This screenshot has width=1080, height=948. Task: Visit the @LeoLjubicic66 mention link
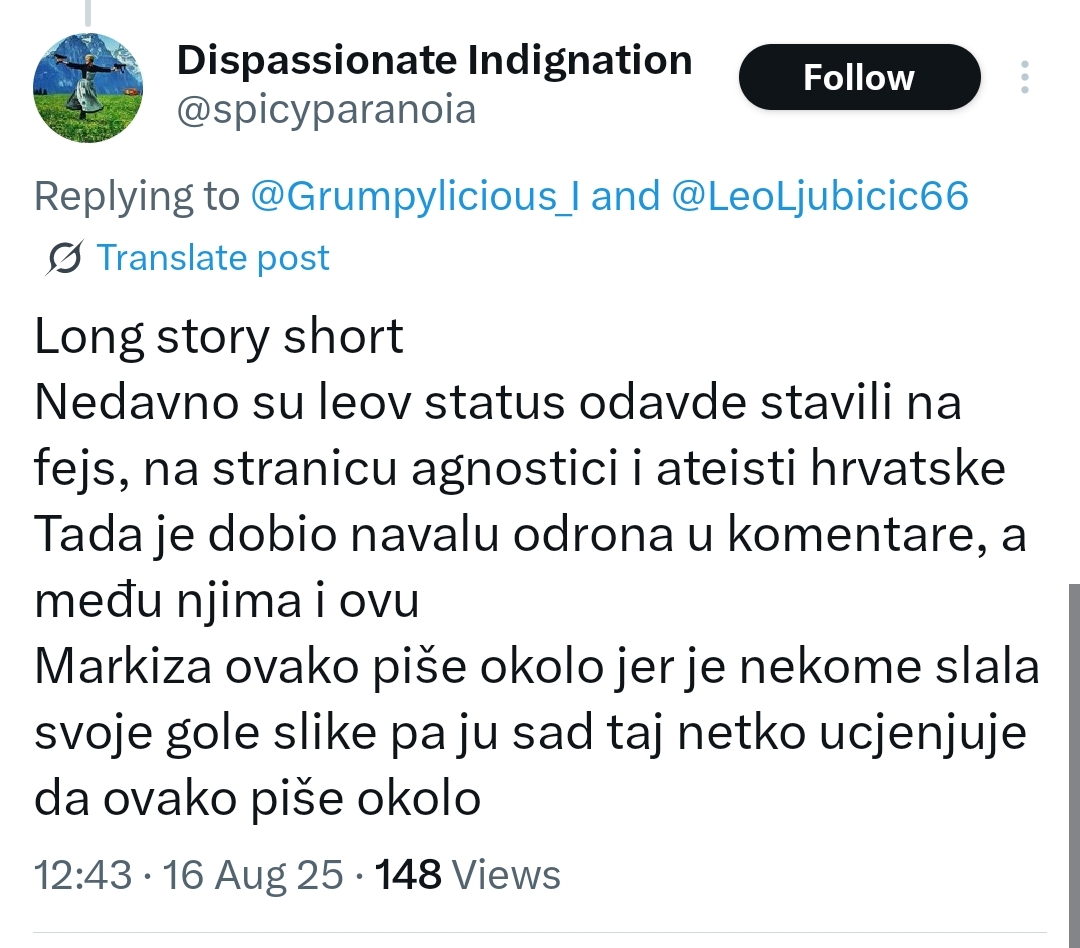[x=820, y=196]
